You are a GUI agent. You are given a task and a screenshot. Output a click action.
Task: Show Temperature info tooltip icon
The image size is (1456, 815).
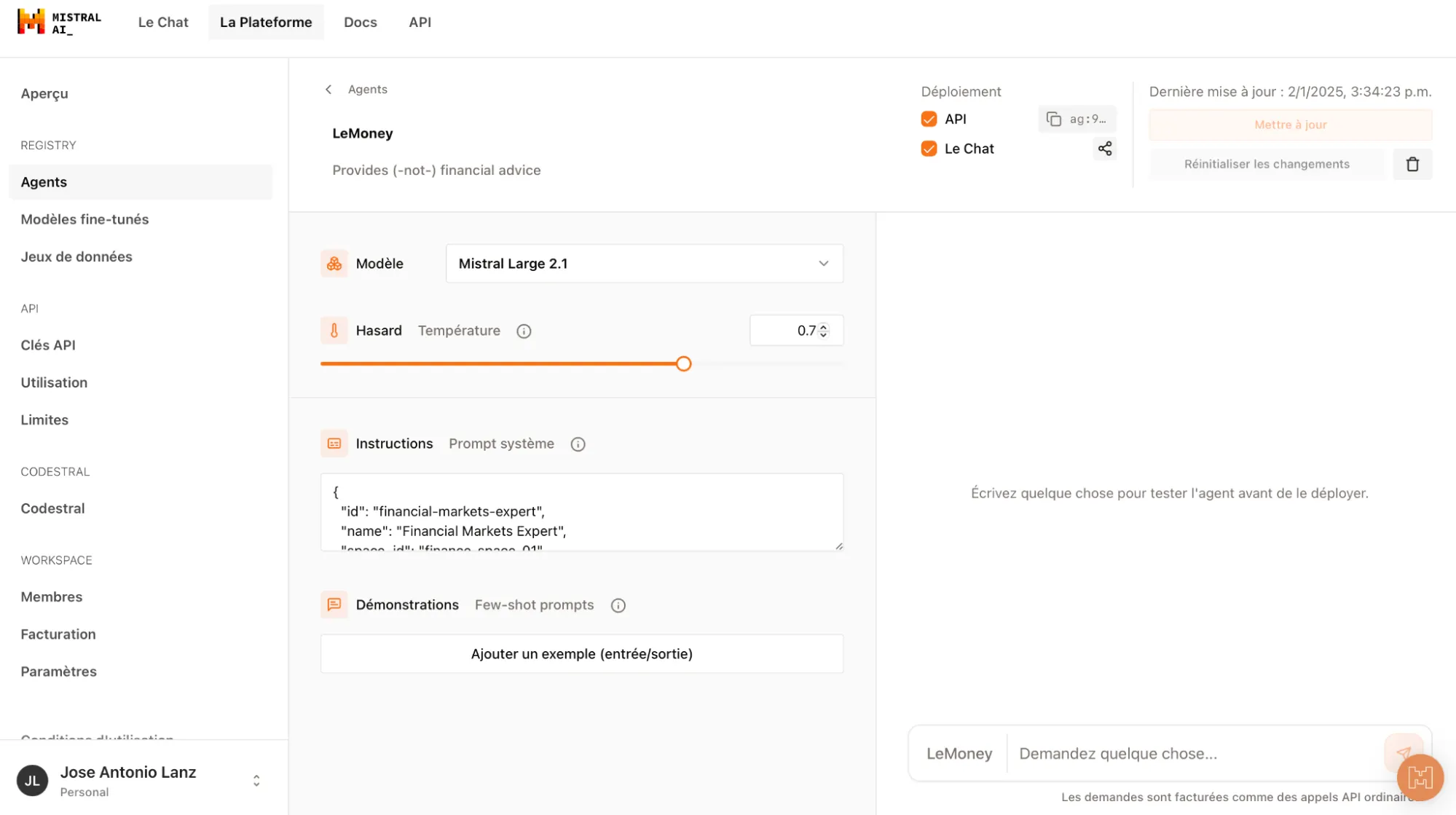coord(524,331)
